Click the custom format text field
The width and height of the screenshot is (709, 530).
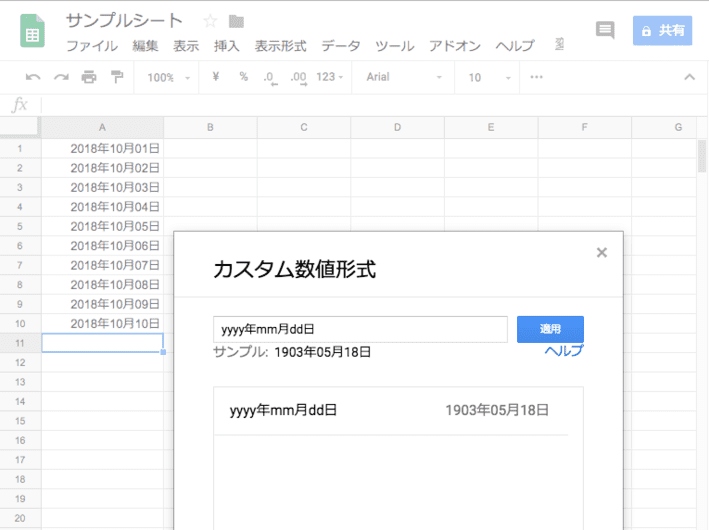360,329
